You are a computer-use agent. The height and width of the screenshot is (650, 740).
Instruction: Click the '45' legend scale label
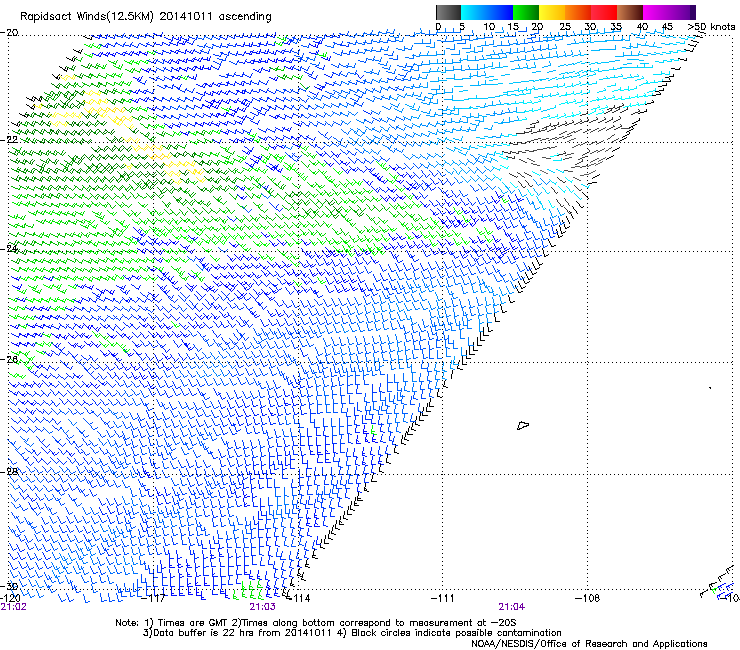(667, 27)
